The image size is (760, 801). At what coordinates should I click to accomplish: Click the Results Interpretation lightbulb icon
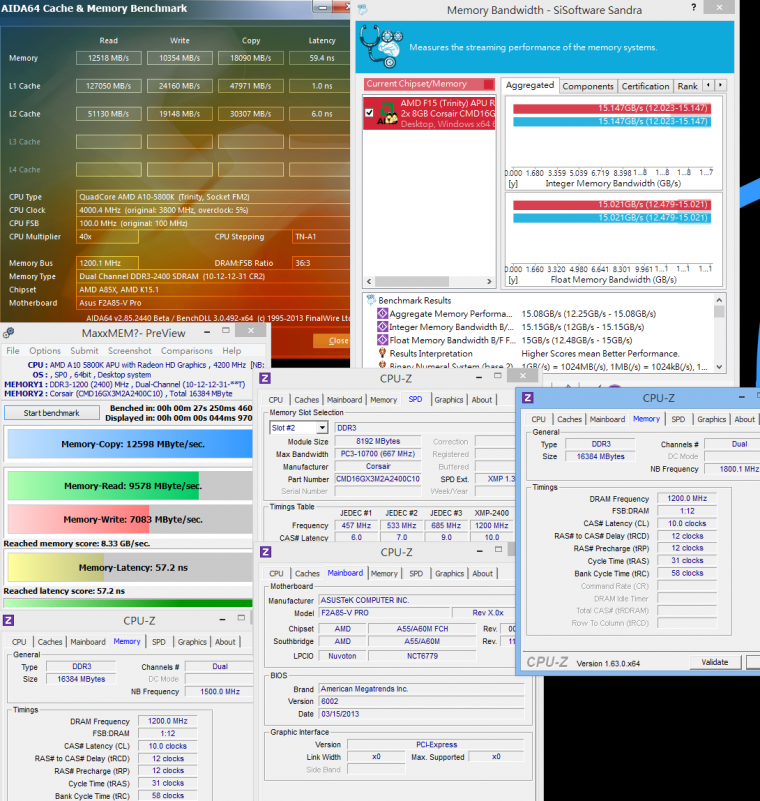click(x=382, y=353)
